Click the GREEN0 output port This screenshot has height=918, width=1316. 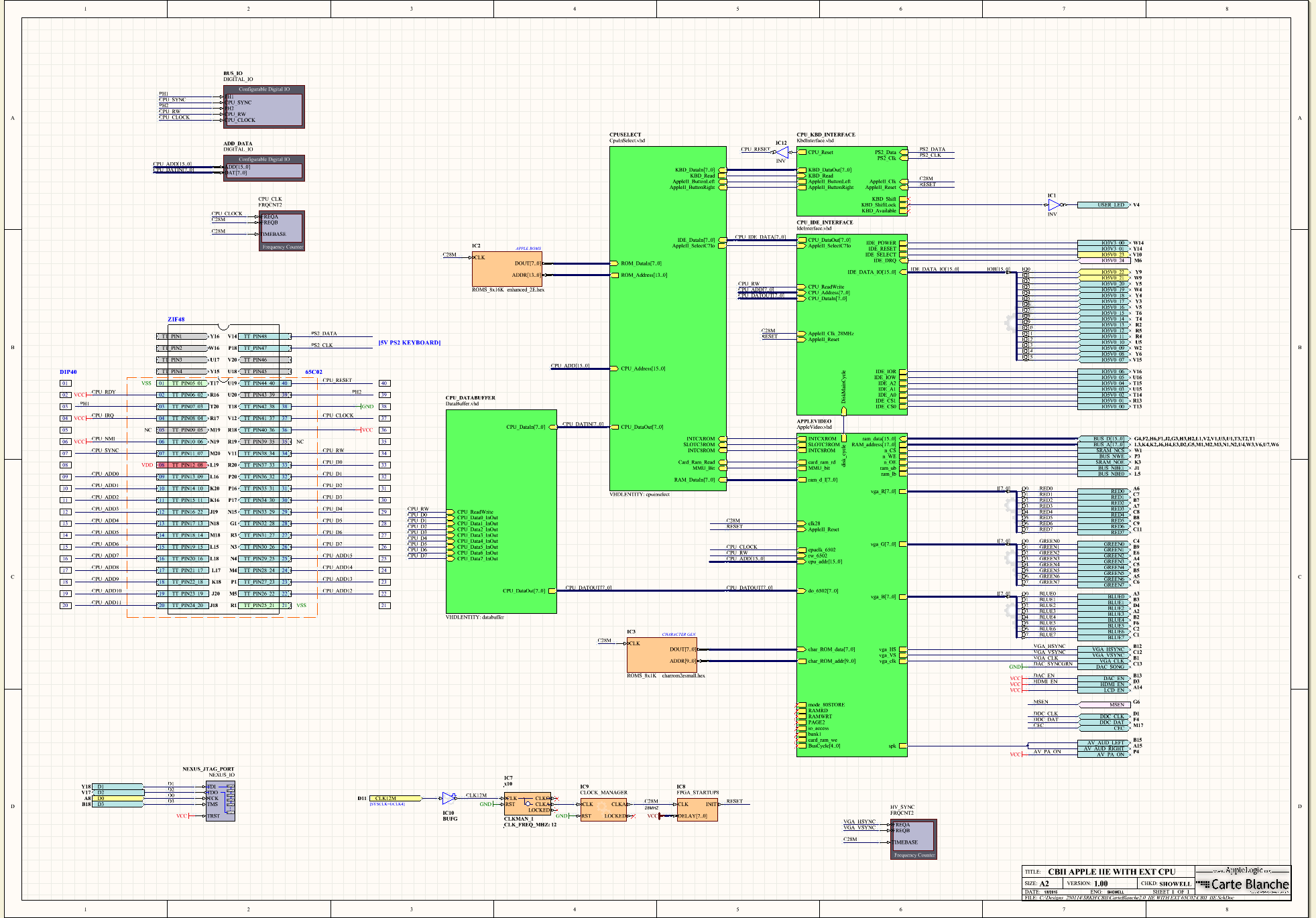click(1103, 544)
